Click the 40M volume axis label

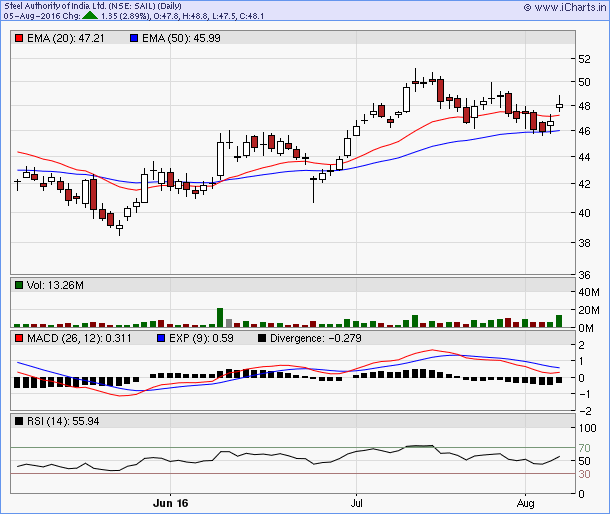589,292
